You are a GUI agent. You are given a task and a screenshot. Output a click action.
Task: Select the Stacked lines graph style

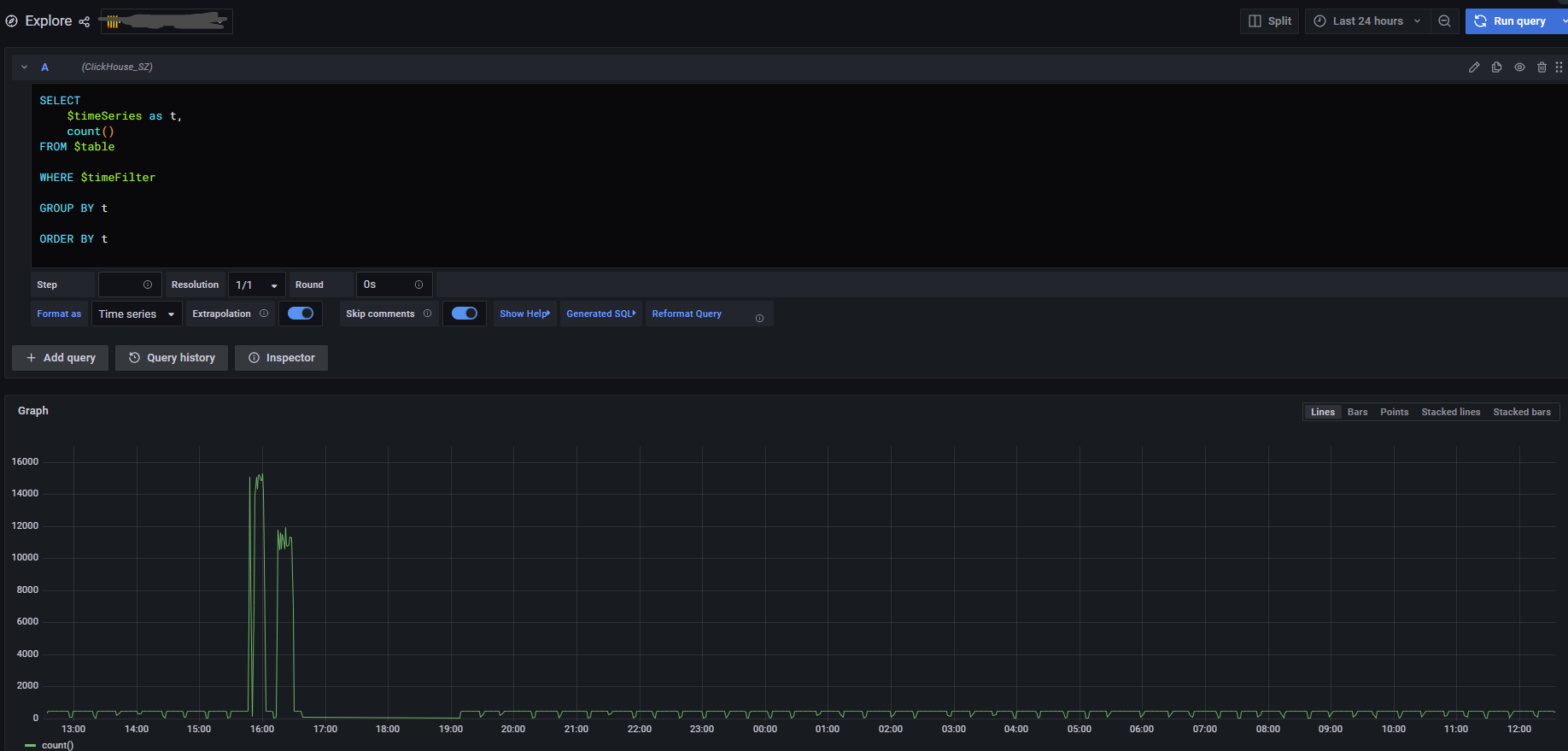point(1450,412)
